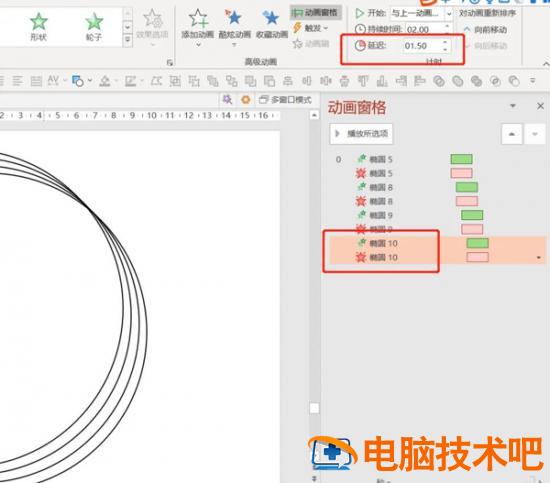This screenshot has height=483, width=550.
Task: Open the 效果选项 effect options
Action: click(152, 28)
